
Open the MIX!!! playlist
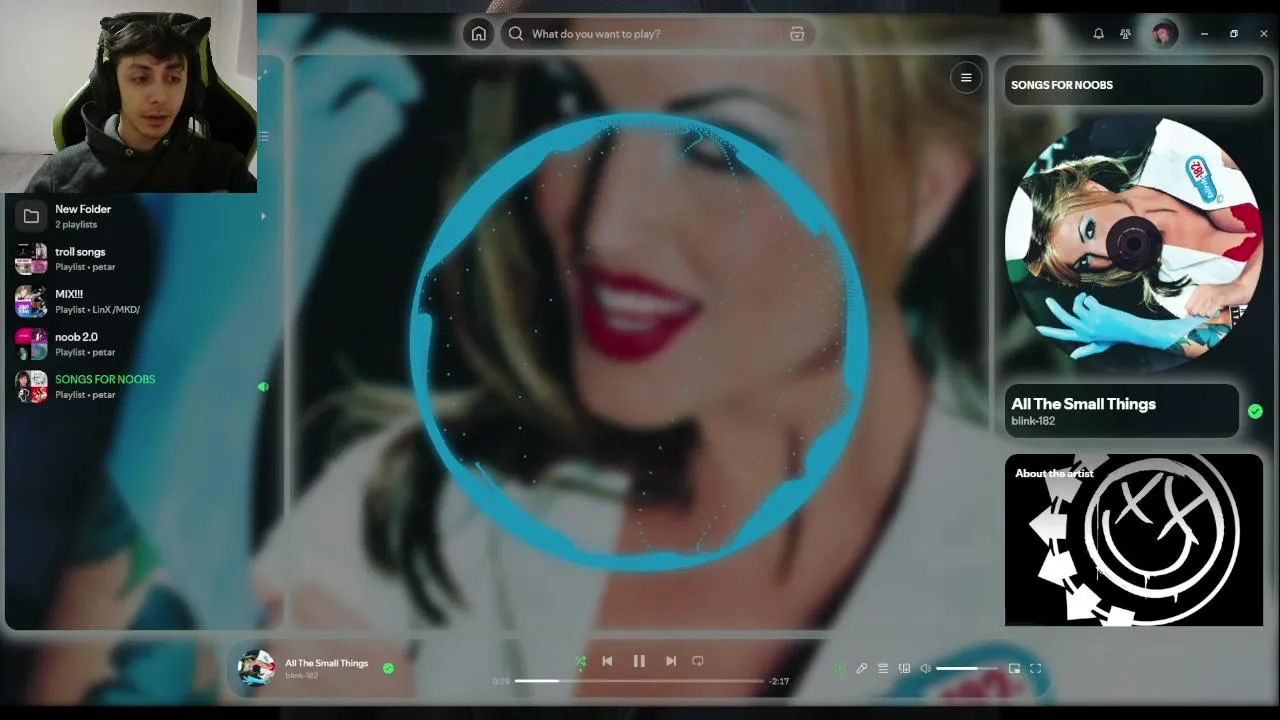pos(140,301)
